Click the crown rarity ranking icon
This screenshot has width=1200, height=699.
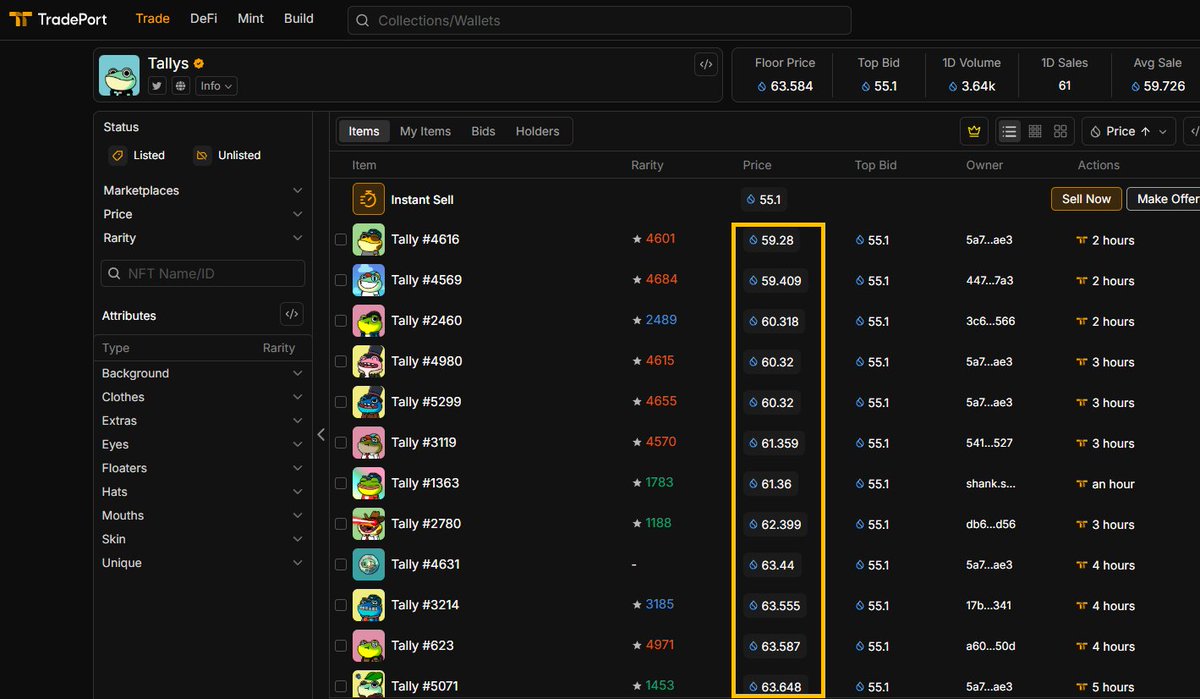[974, 131]
